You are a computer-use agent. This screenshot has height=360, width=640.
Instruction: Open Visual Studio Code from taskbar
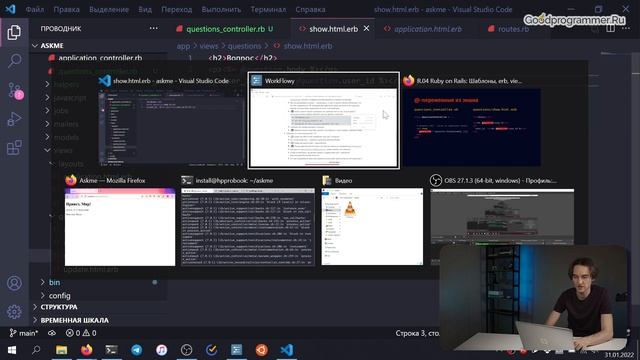click(x=287, y=350)
